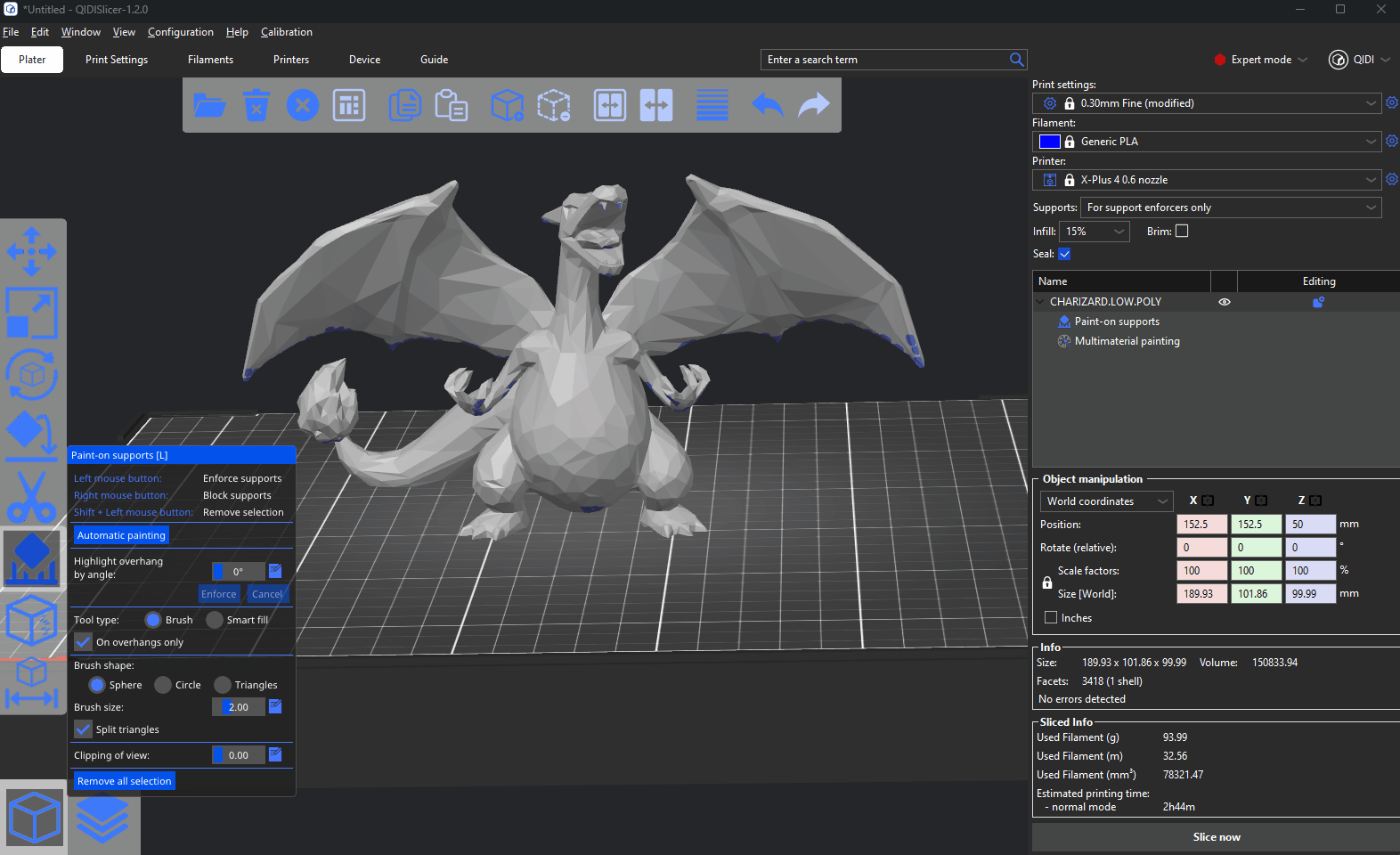
Task: Hide CHARIZARD.LOW.POLY with the eye icon
Action: (1225, 302)
